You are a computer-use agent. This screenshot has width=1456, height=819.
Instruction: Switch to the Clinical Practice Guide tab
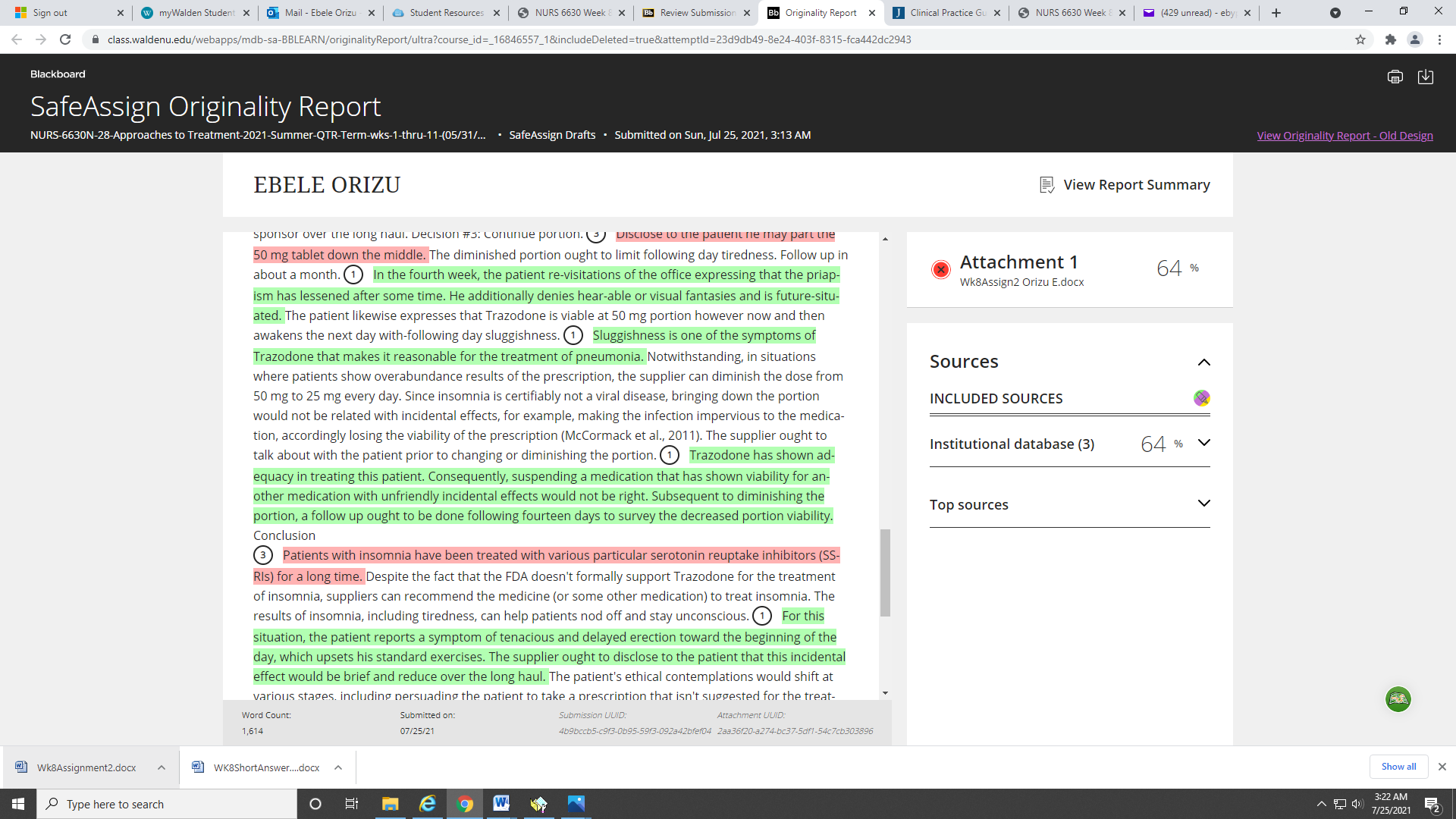[x=948, y=13]
